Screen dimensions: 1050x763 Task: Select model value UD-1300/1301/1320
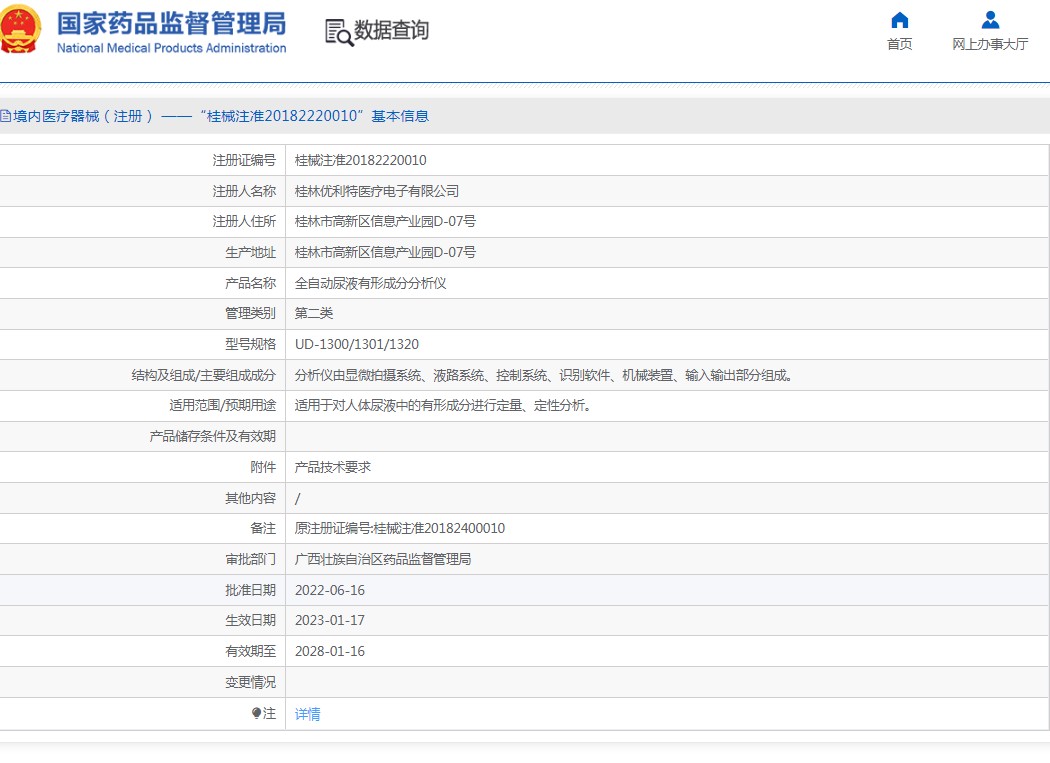click(357, 344)
